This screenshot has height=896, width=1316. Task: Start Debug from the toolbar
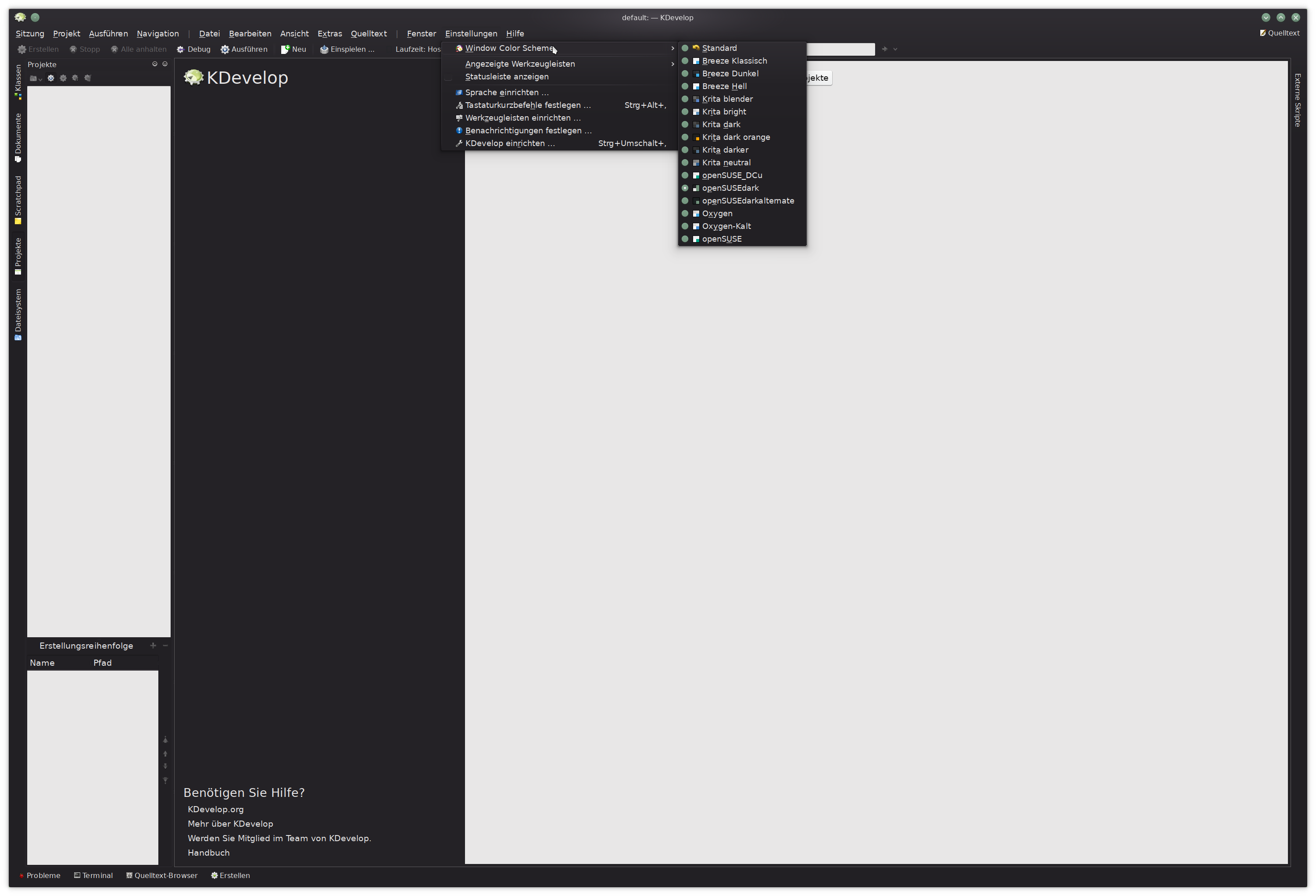click(x=193, y=49)
